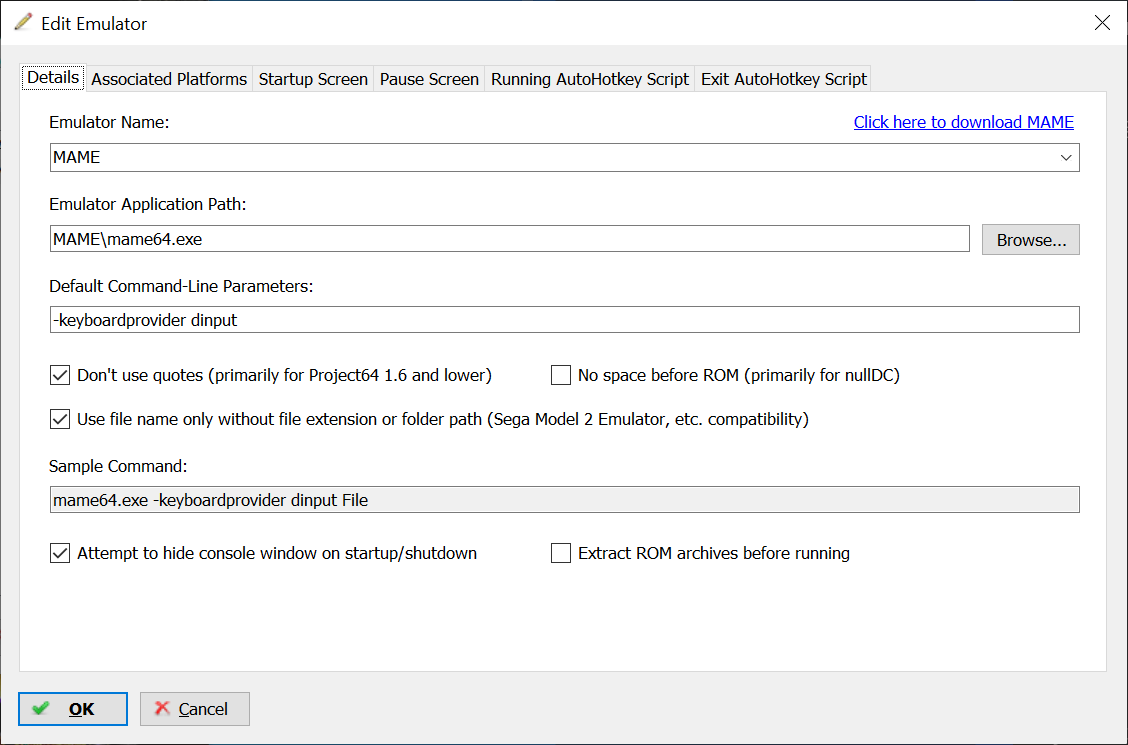This screenshot has height=745, width=1128.
Task: Click the download MAME link
Action: click(x=963, y=122)
